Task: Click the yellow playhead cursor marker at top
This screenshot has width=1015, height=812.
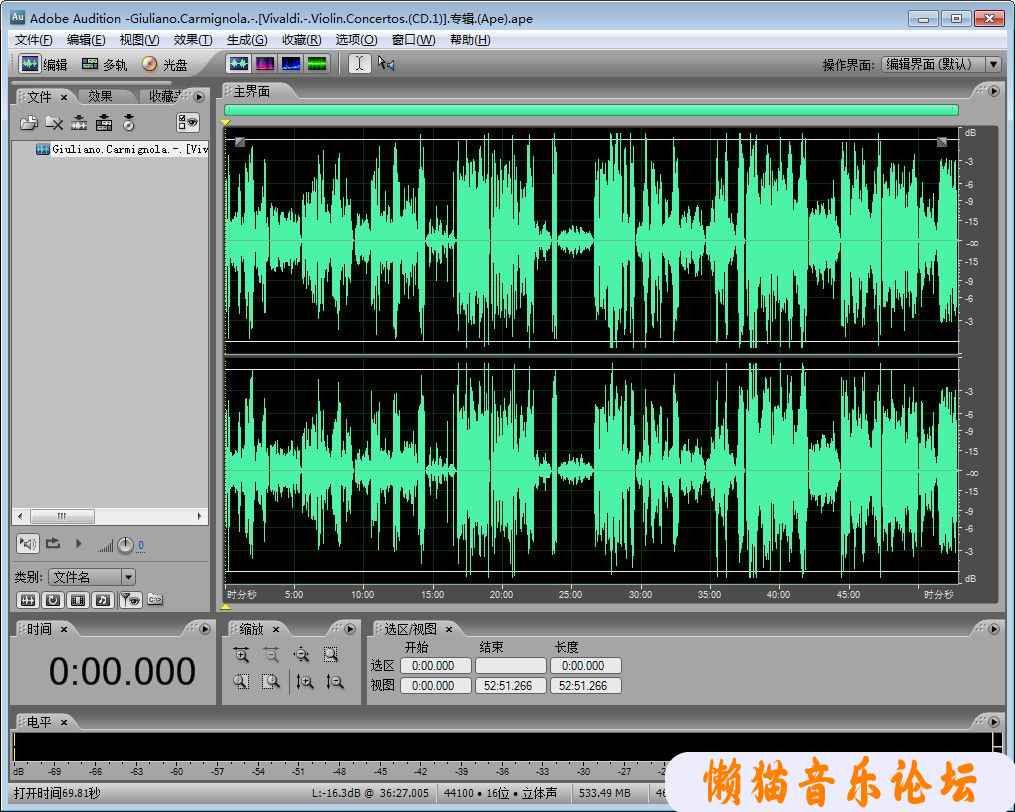Action: 226,122
